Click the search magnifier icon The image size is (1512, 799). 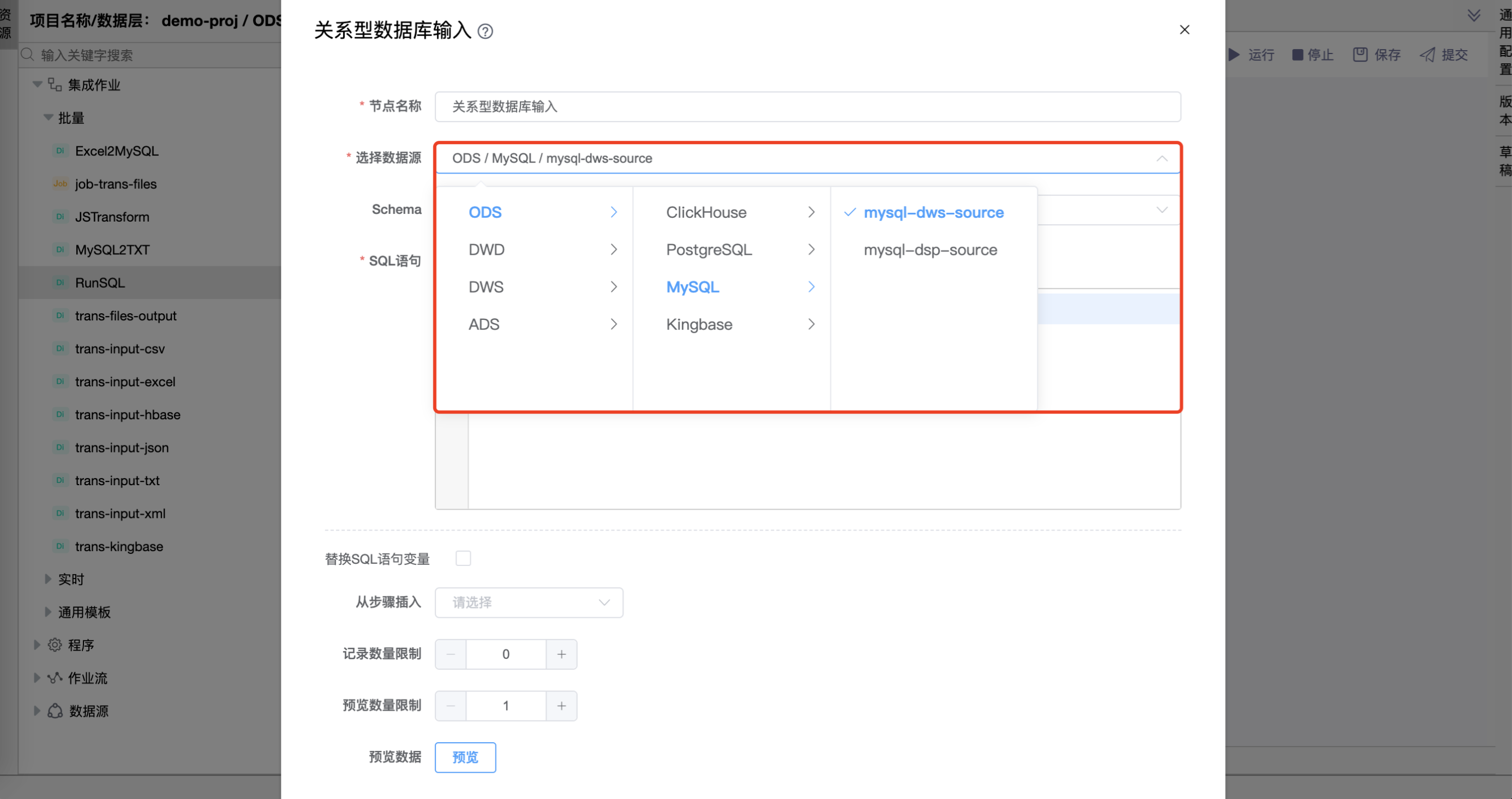27,55
